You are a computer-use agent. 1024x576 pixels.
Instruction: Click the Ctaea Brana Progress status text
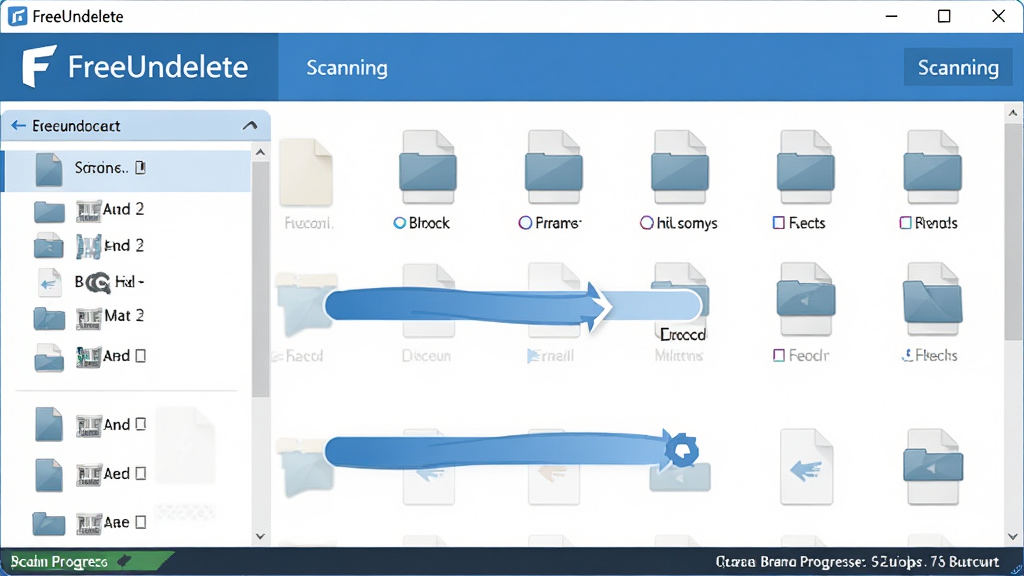[x=857, y=562]
